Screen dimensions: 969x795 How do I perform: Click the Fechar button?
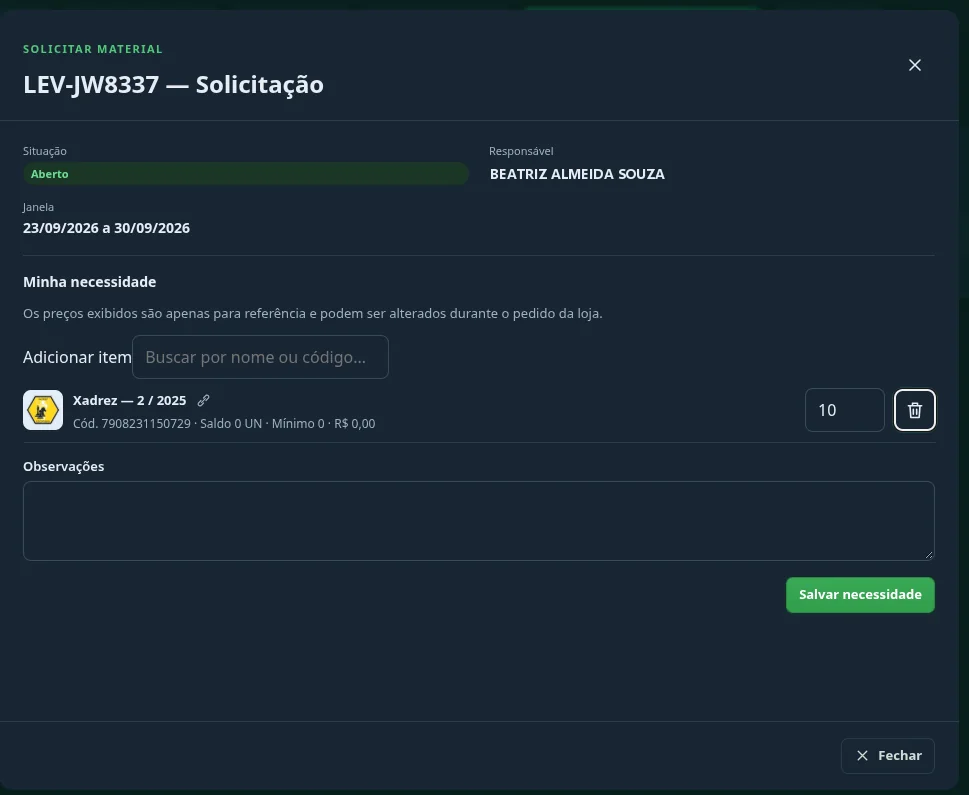pos(887,755)
